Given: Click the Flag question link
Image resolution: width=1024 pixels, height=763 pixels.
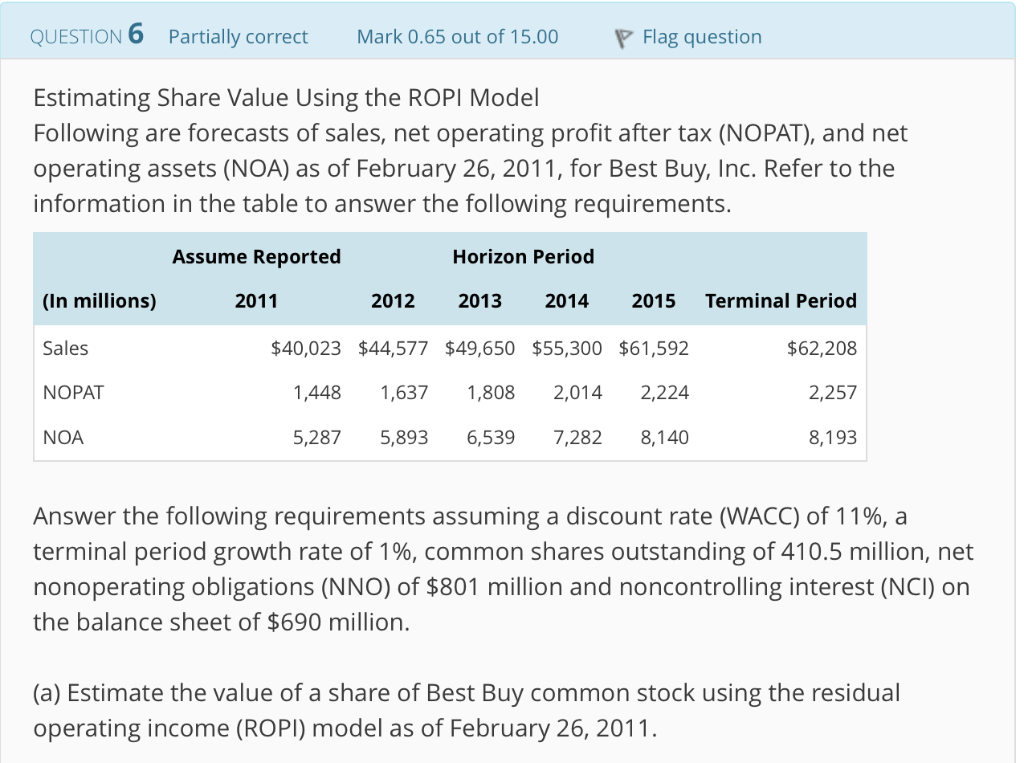Looking at the screenshot, I should coord(703,36).
